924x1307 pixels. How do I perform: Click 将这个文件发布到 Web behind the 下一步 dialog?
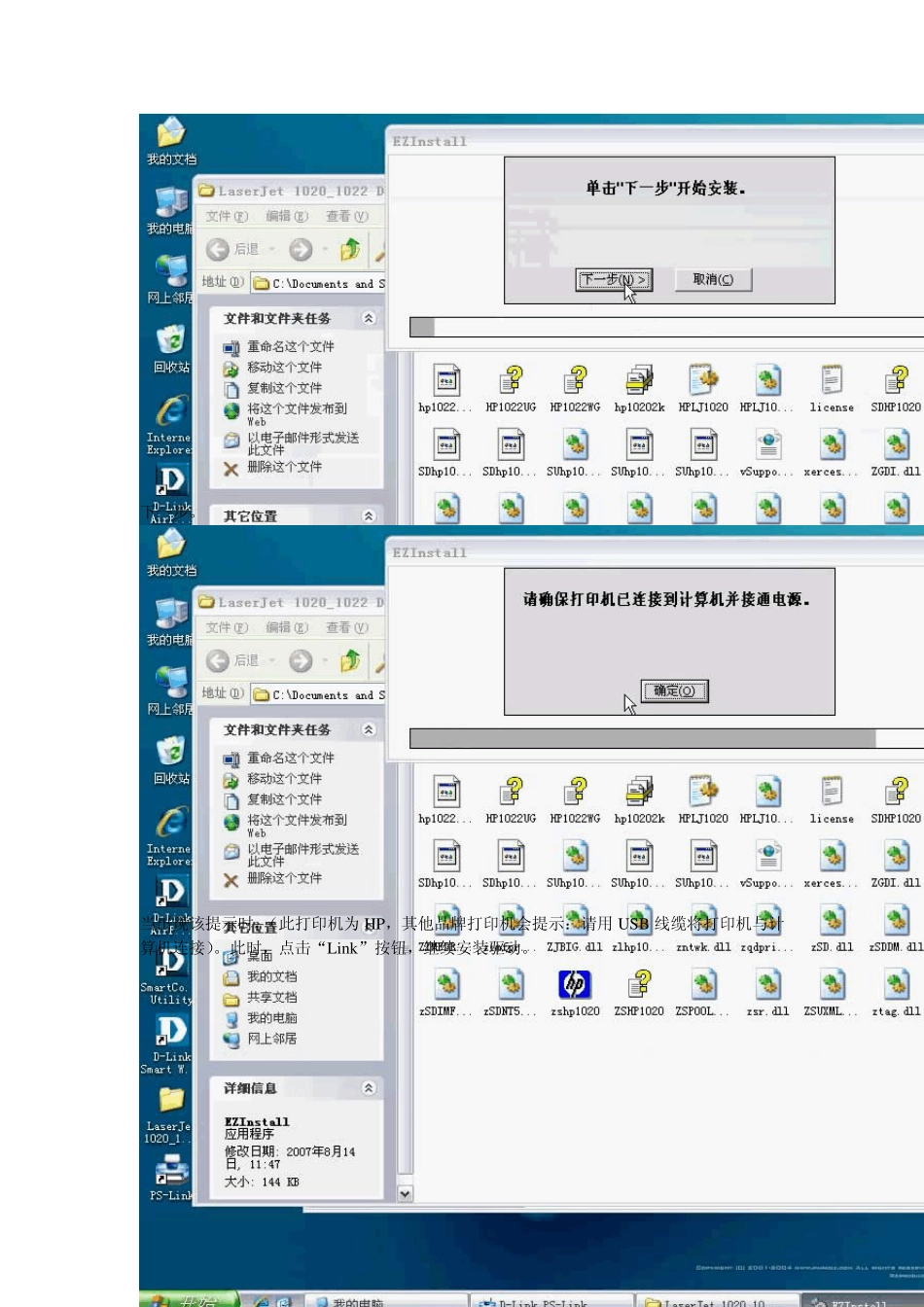pyautogui.click(x=286, y=414)
